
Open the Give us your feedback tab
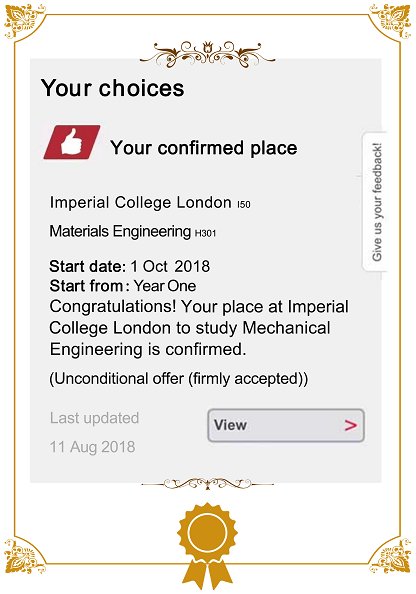[375, 202]
